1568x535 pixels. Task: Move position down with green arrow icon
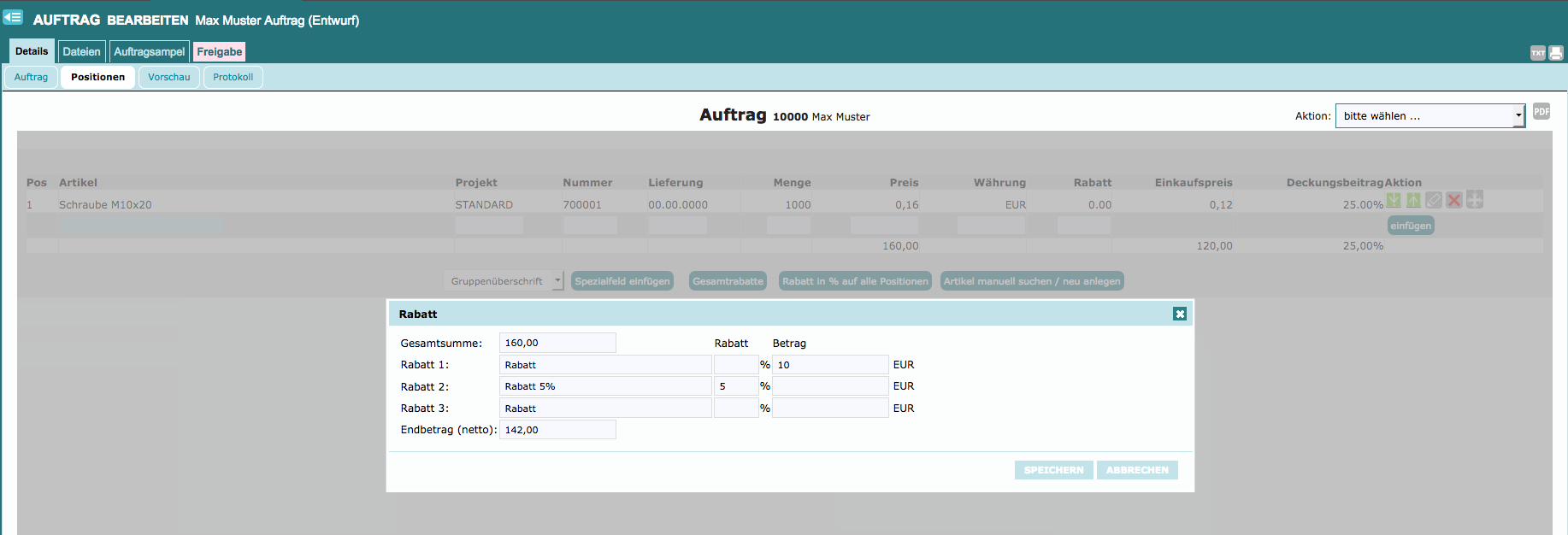[x=1394, y=200]
